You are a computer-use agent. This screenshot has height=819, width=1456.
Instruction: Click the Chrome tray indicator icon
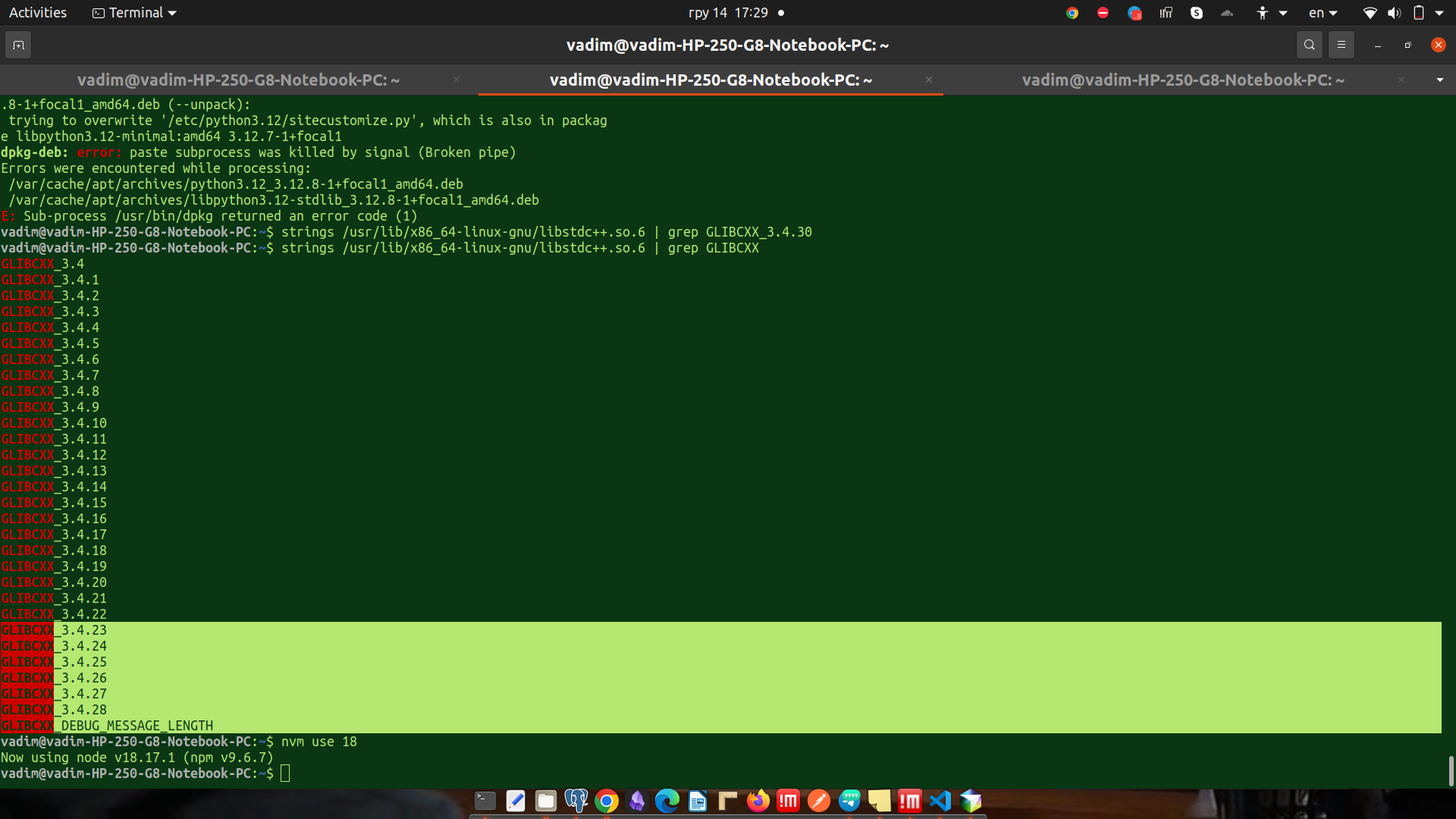[1072, 13]
